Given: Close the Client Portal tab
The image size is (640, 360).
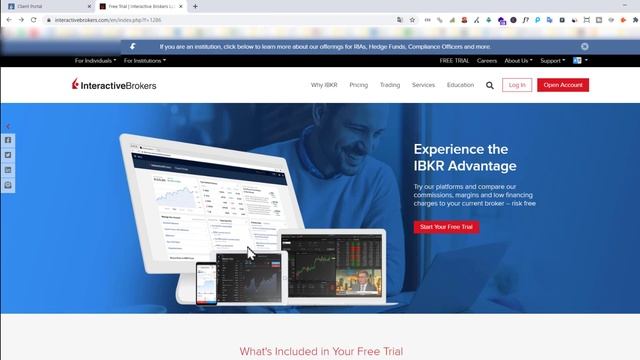Looking at the screenshot, I should pyautogui.click(x=89, y=7).
